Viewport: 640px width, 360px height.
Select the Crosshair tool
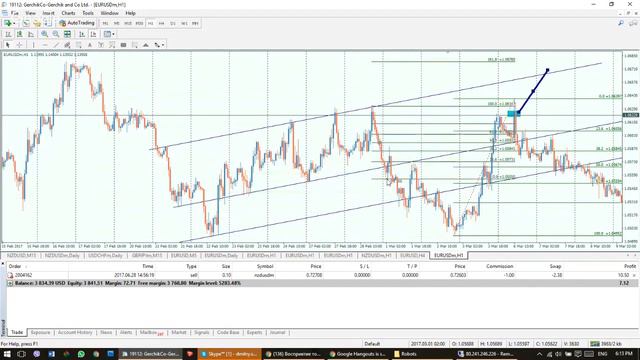[x=19, y=45]
